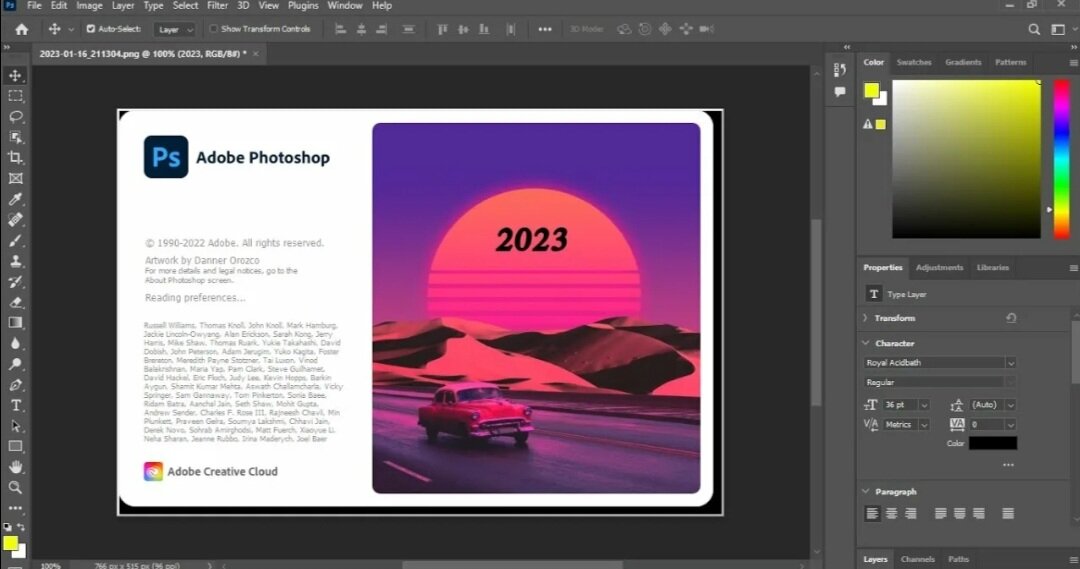Swap foreground and background colors icon
Viewport: 1080px width, 569px height.
(21, 527)
